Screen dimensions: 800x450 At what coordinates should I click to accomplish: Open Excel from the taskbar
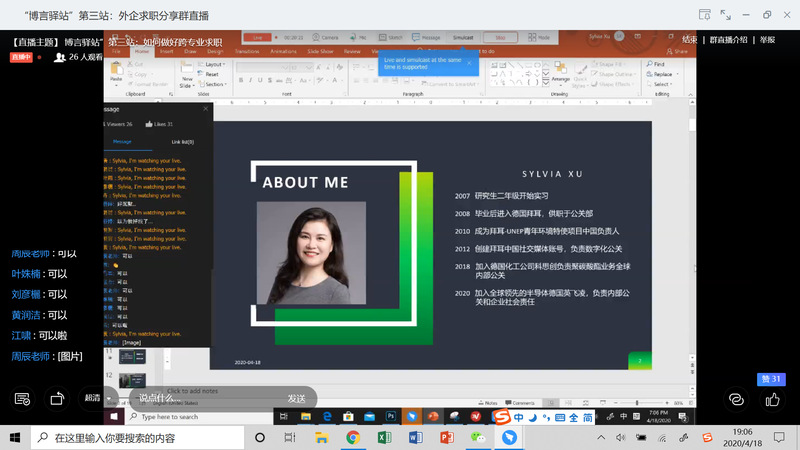pos(384,438)
